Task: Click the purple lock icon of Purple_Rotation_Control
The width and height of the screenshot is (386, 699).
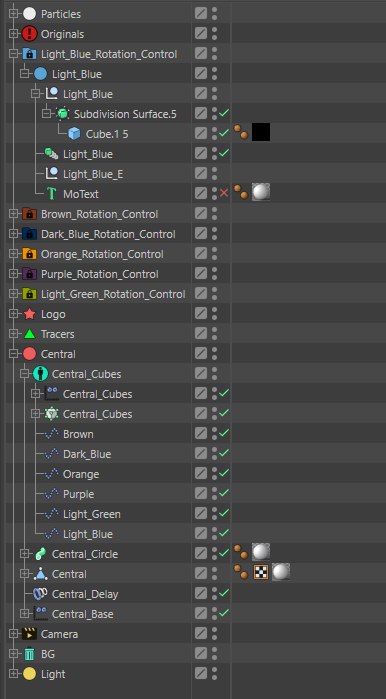Action: point(29,274)
